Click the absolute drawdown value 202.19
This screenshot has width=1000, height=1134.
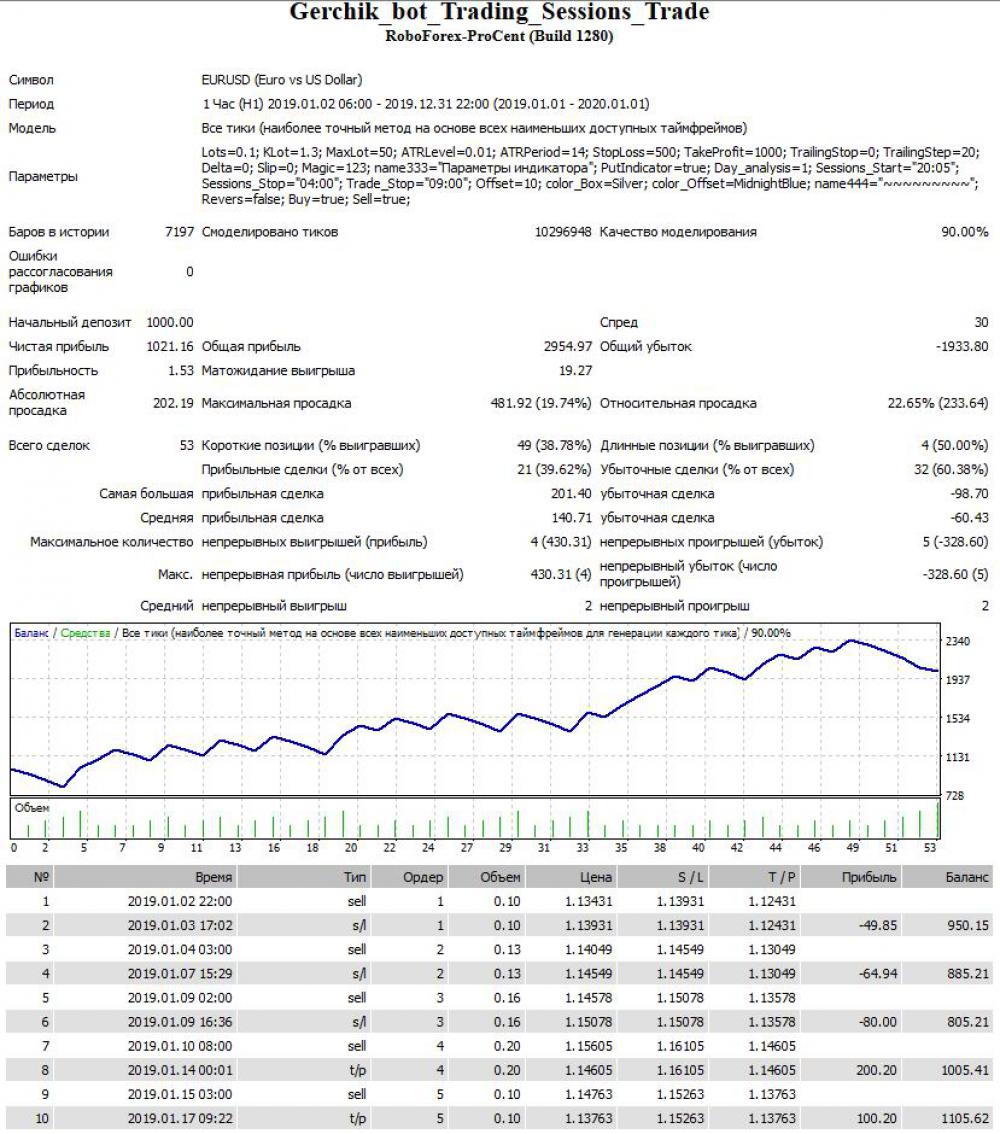(x=173, y=403)
